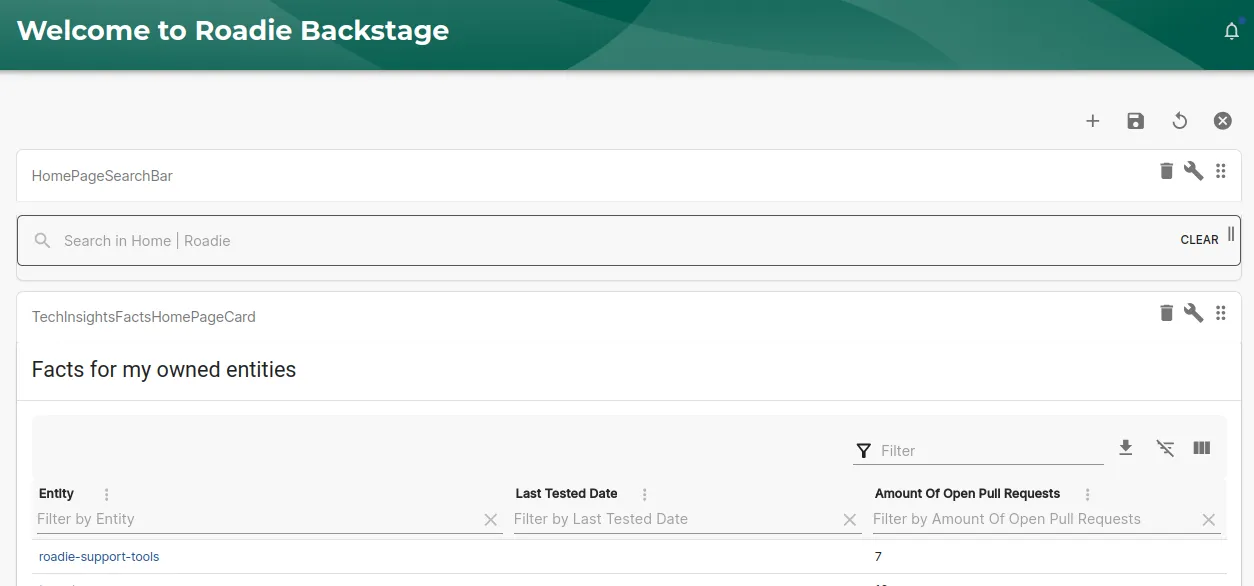Open the Last Tested Date column menu
This screenshot has width=1254, height=586.
click(644, 493)
